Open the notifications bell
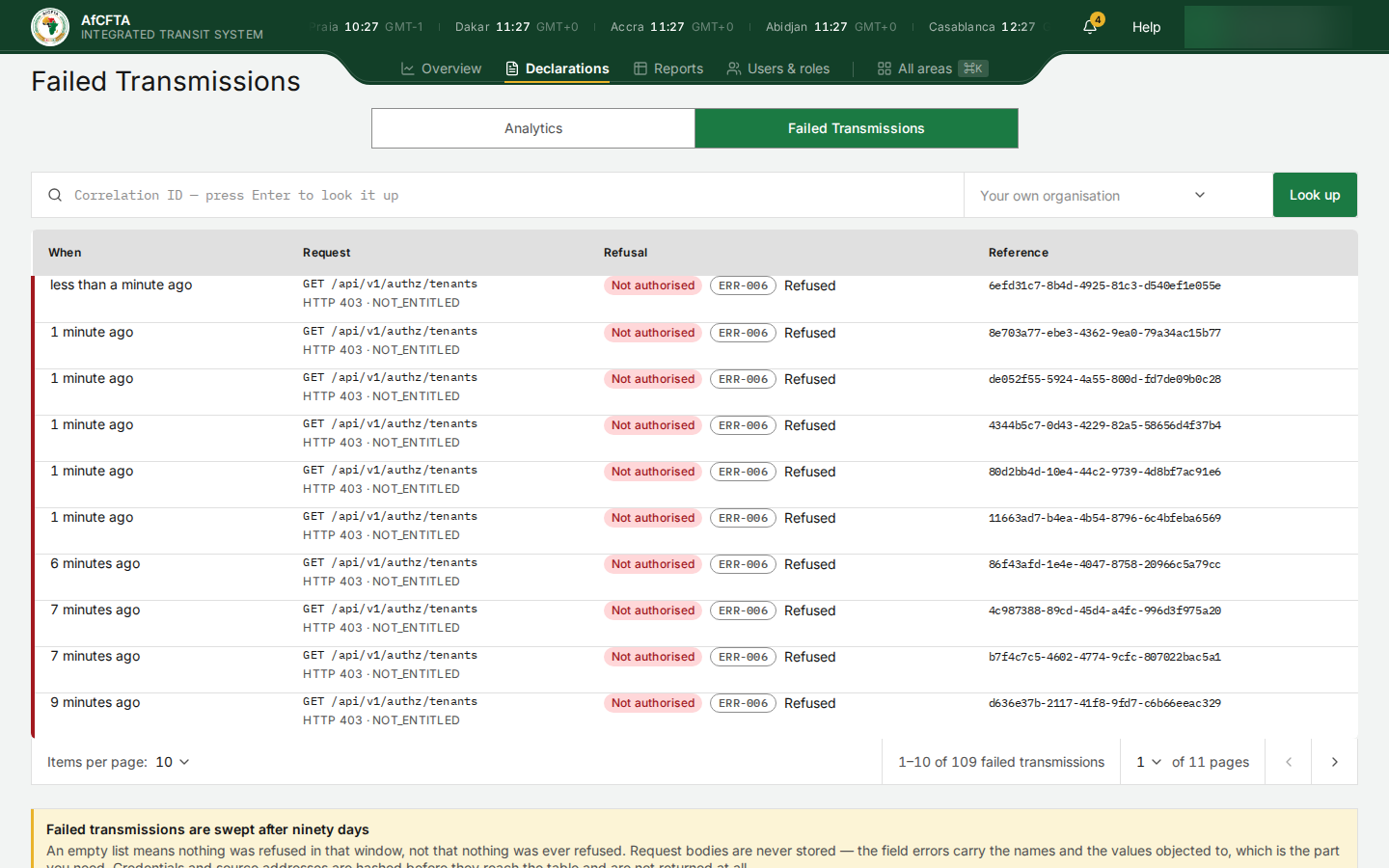1389x868 pixels. pos(1090,27)
